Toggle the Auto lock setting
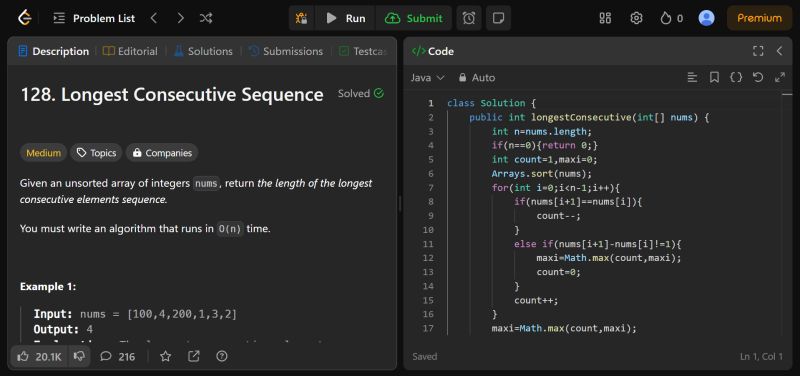This screenshot has height=376, width=800. (x=477, y=78)
